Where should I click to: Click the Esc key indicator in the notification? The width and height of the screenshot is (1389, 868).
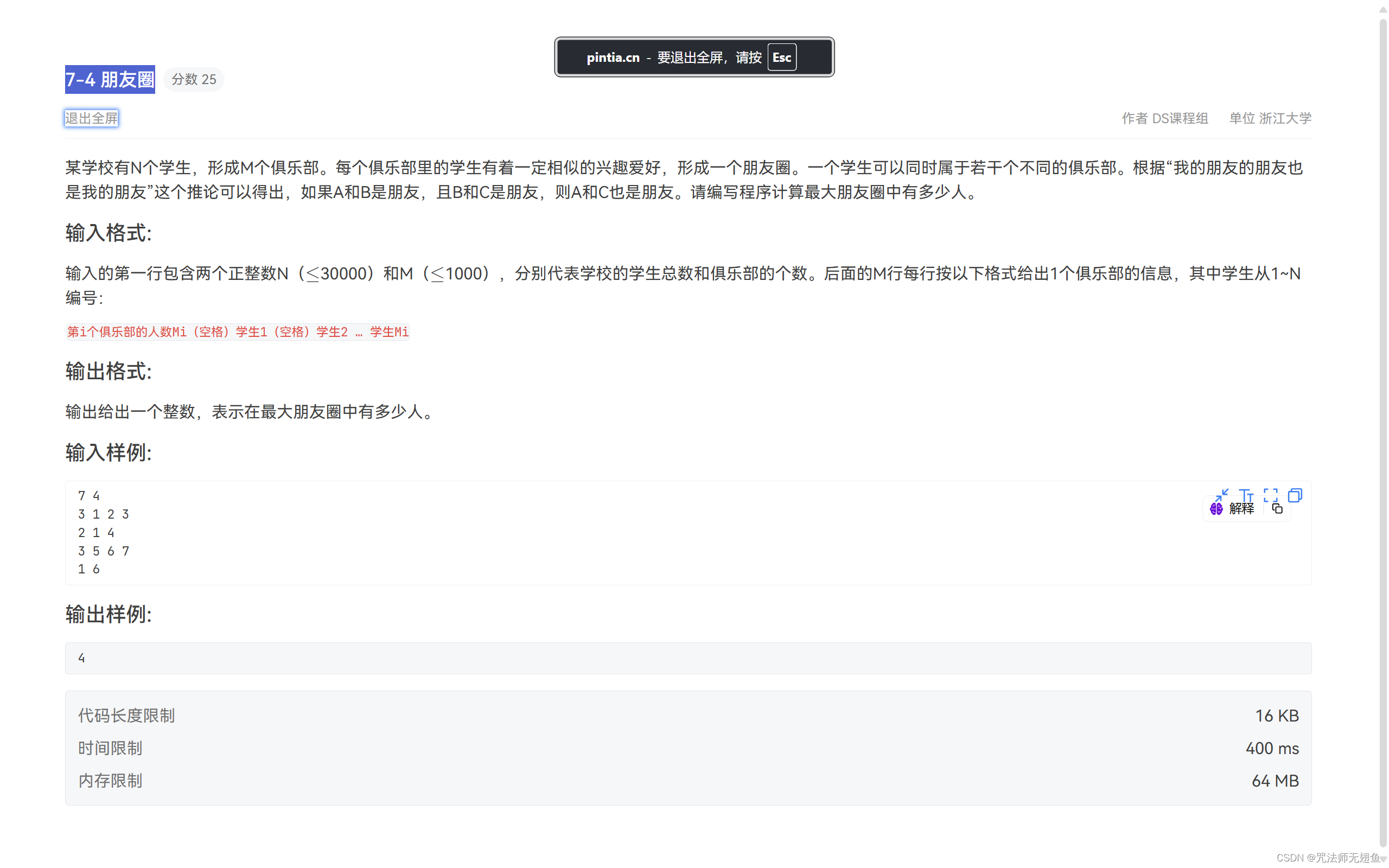pyautogui.click(x=782, y=57)
